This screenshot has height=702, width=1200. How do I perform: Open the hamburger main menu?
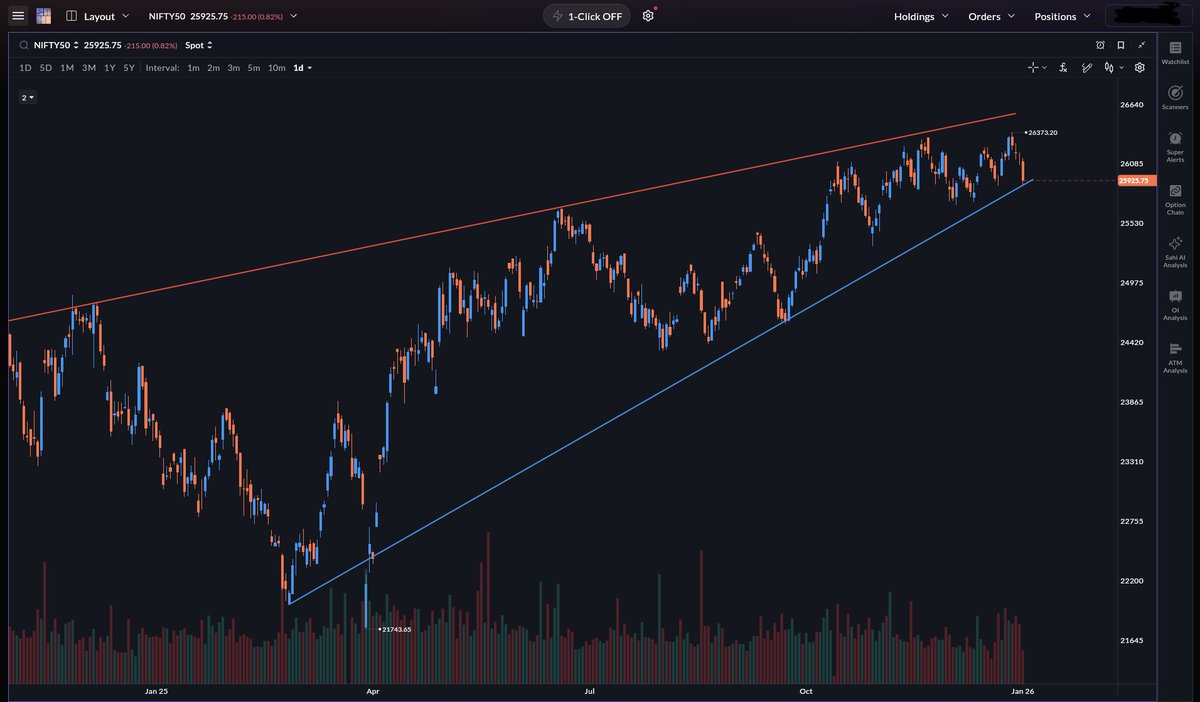point(17,16)
